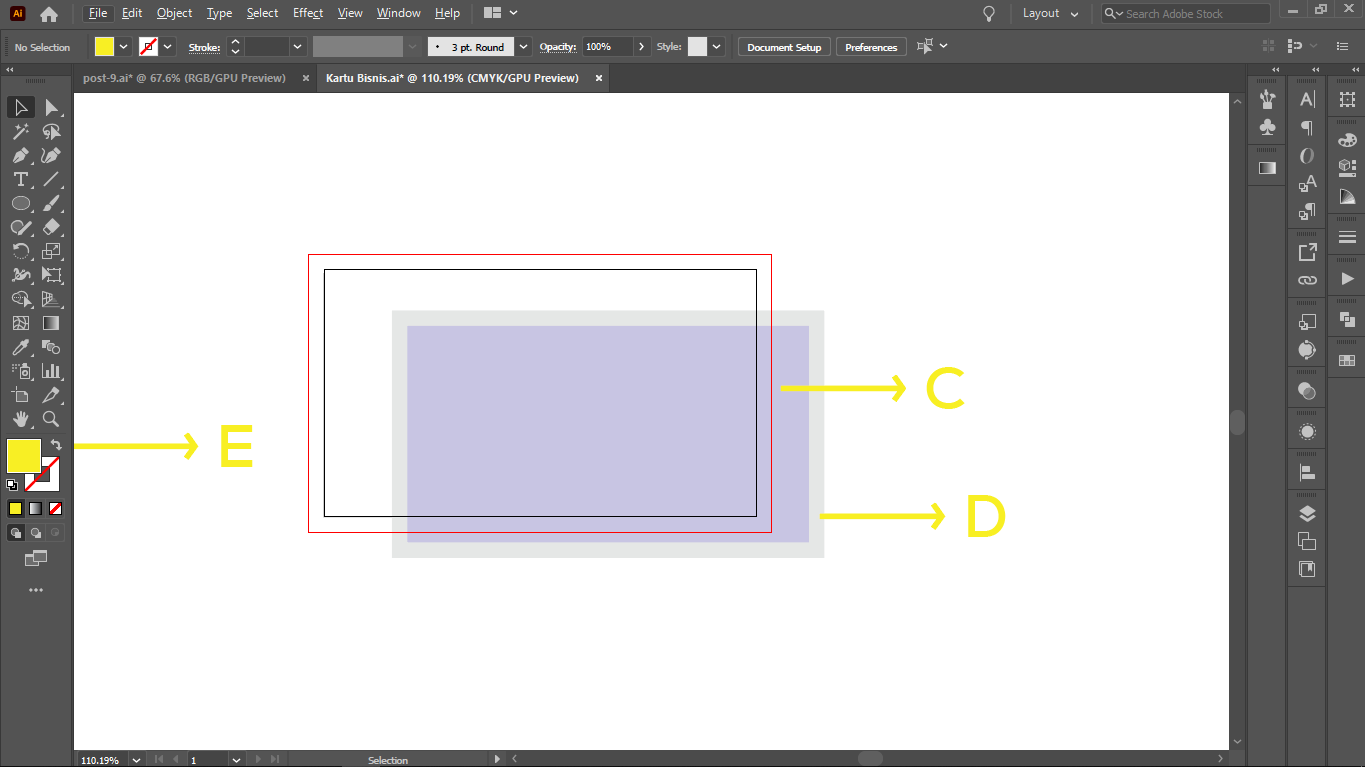
Task: Go to the next artboard
Action: point(256,760)
